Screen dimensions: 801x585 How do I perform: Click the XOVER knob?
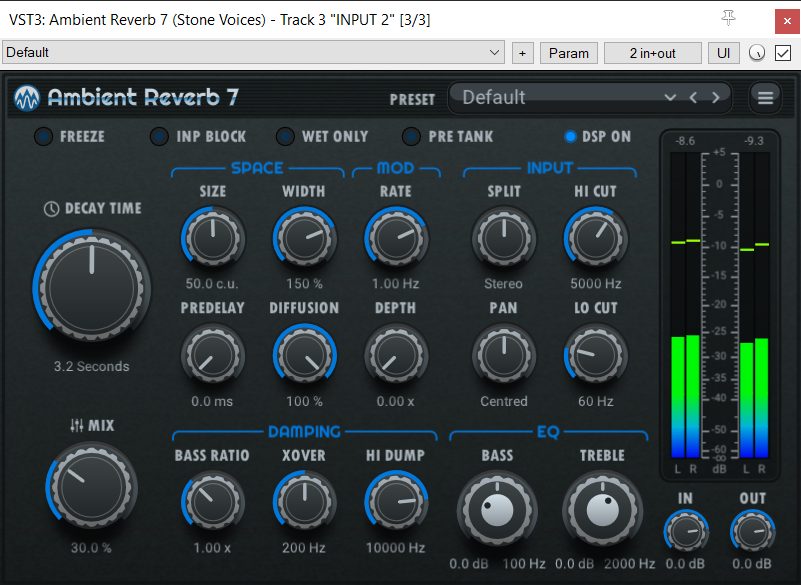[304, 502]
